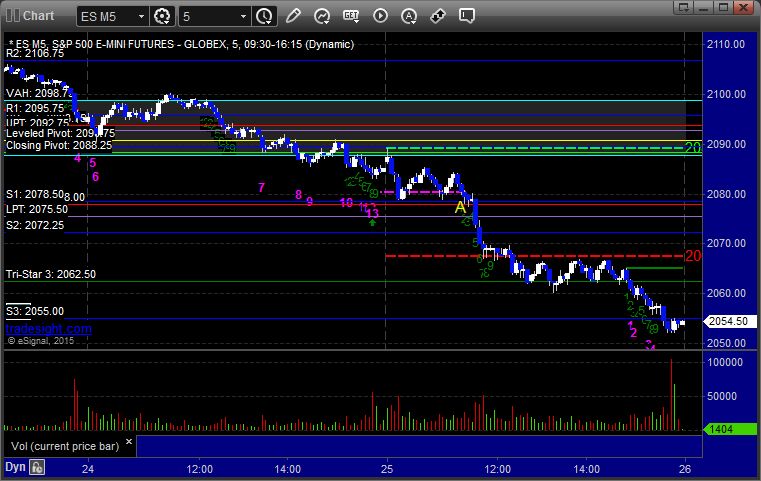The image size is (761, 481).
Task: Select the Vol (current price bar) tab
Action: coord(65,446)
